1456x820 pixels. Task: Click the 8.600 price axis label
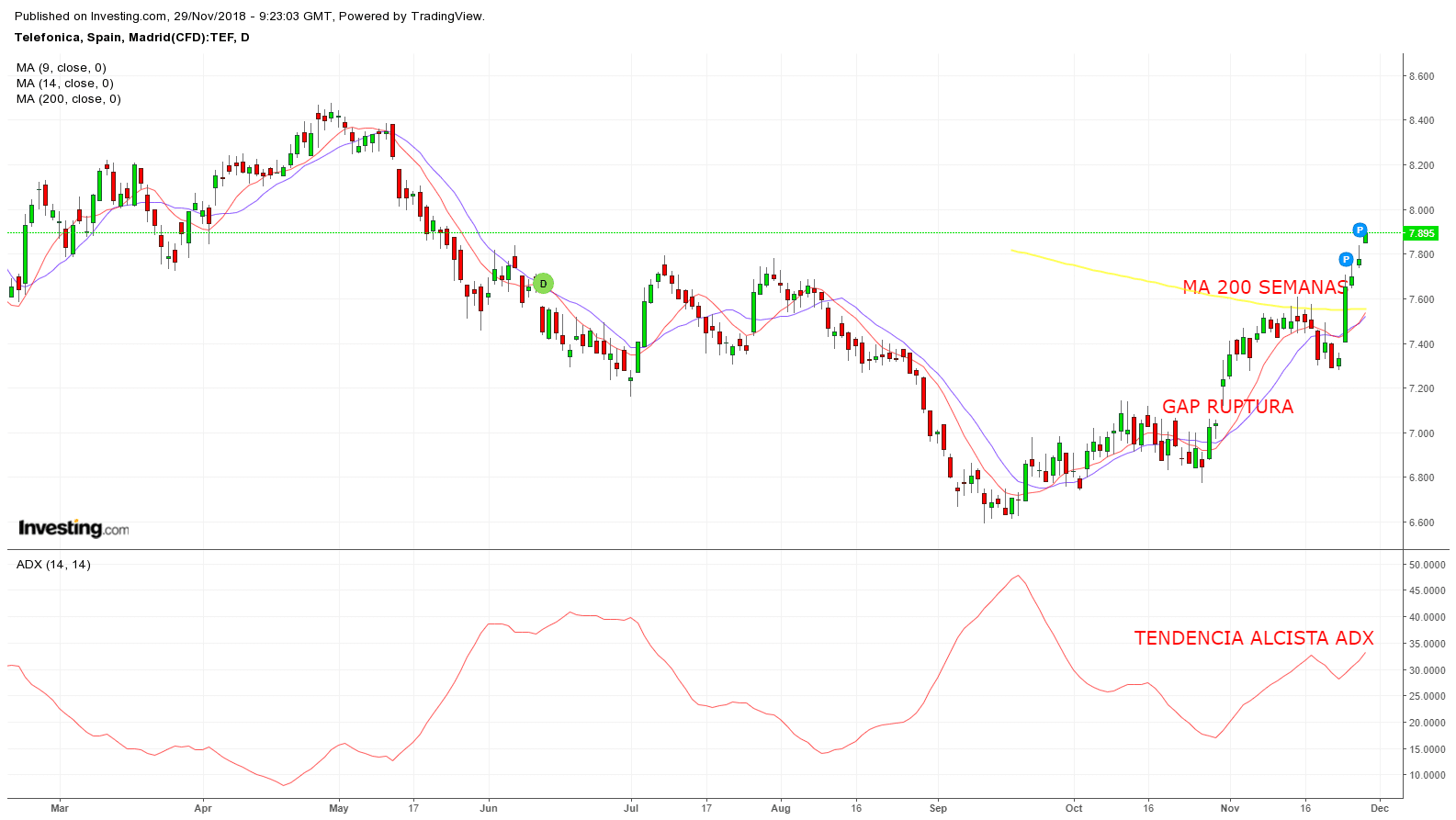[x=1421, y=76]
